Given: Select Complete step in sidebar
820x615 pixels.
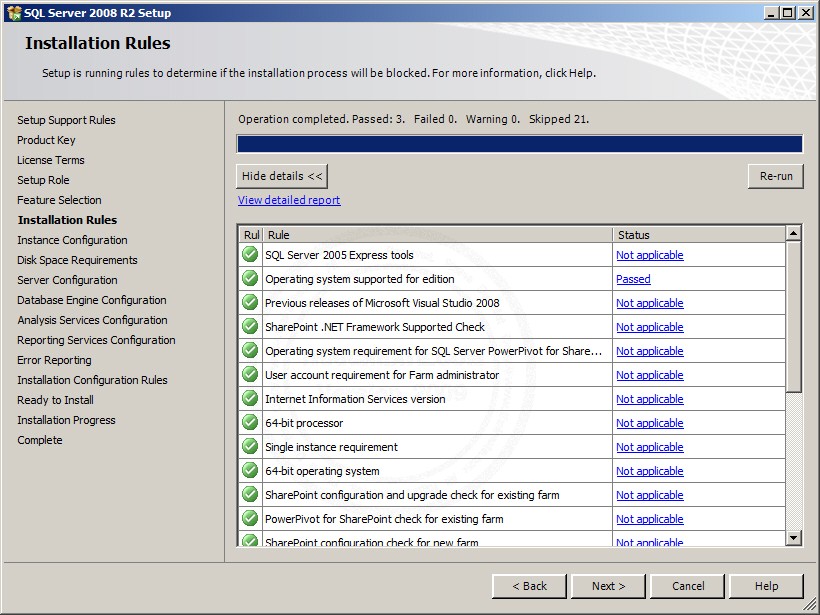Looking at the screenshot, I should pos(40,440).
